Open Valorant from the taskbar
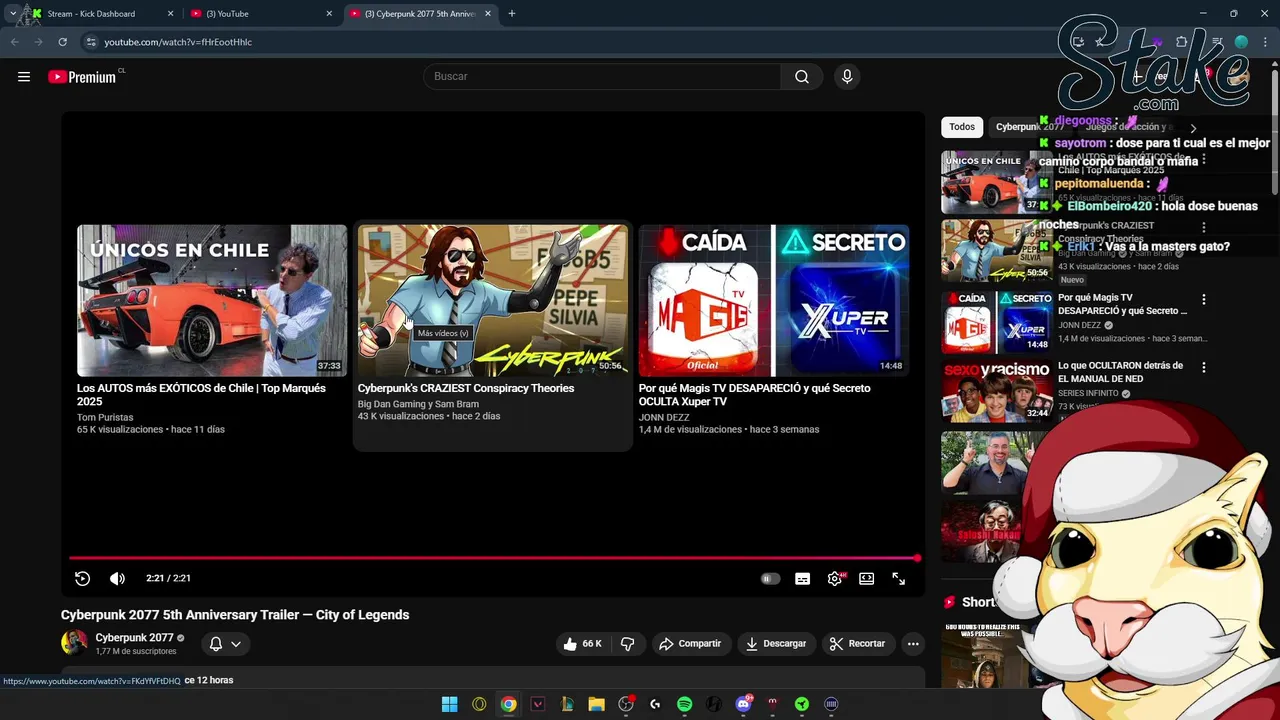 [x=538, y=704]
